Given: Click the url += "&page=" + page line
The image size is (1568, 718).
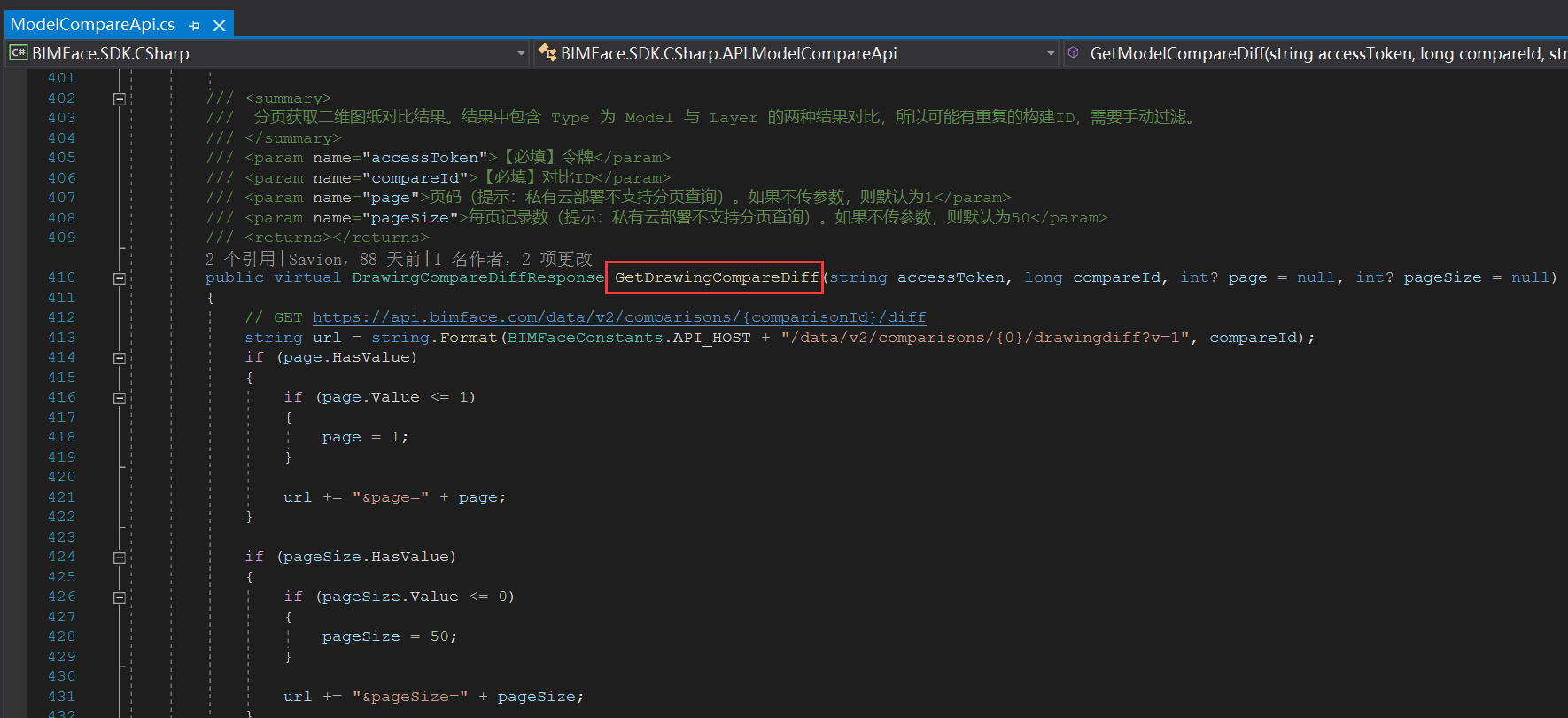Looking at the screenshot, I should (394, 497).
